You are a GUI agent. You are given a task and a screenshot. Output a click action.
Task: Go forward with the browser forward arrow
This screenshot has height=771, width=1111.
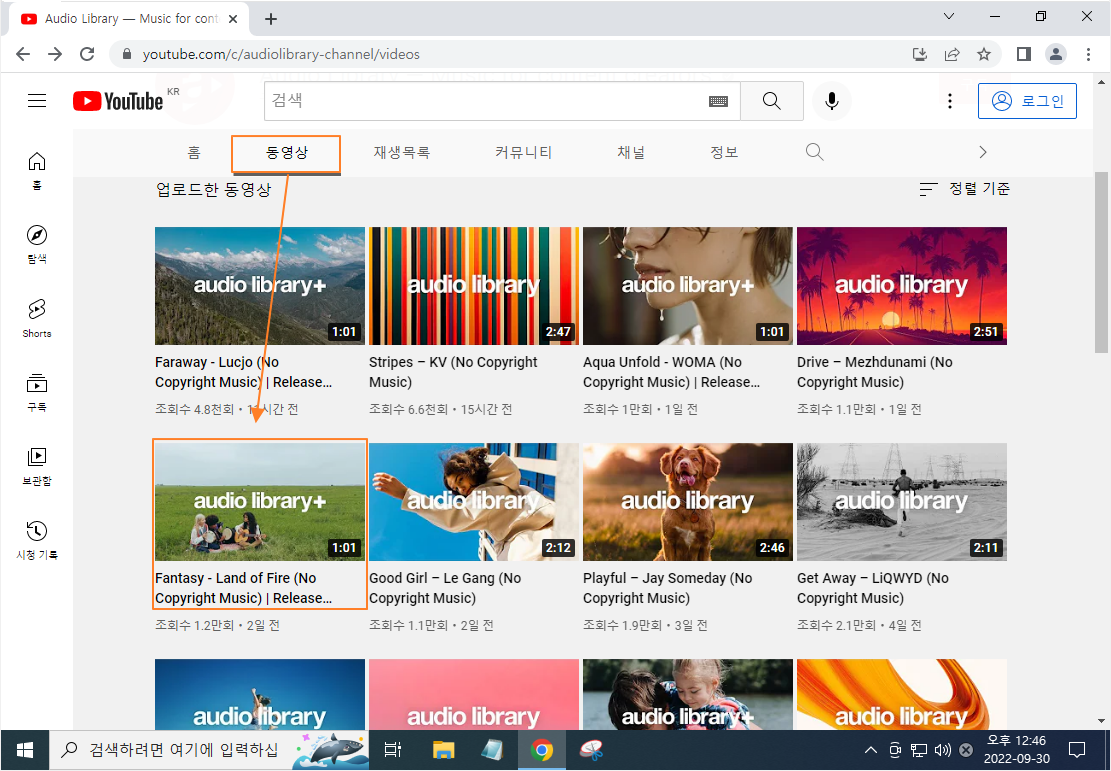coord(55,54)
